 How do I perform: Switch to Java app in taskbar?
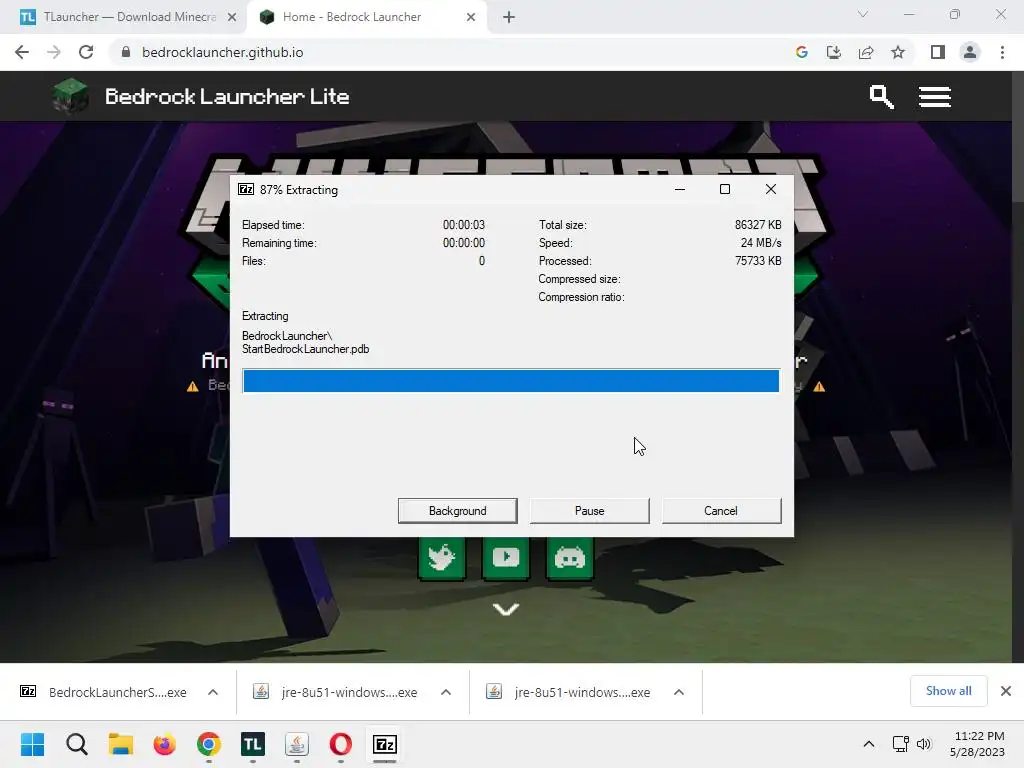(296, 744)
